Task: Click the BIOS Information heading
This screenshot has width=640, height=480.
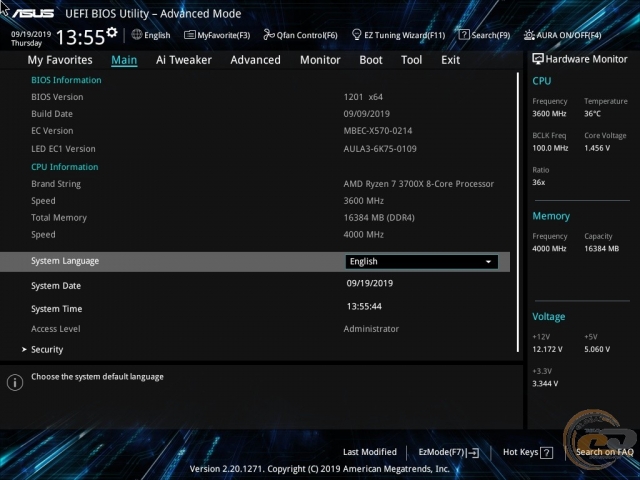Action: (66, 80)
